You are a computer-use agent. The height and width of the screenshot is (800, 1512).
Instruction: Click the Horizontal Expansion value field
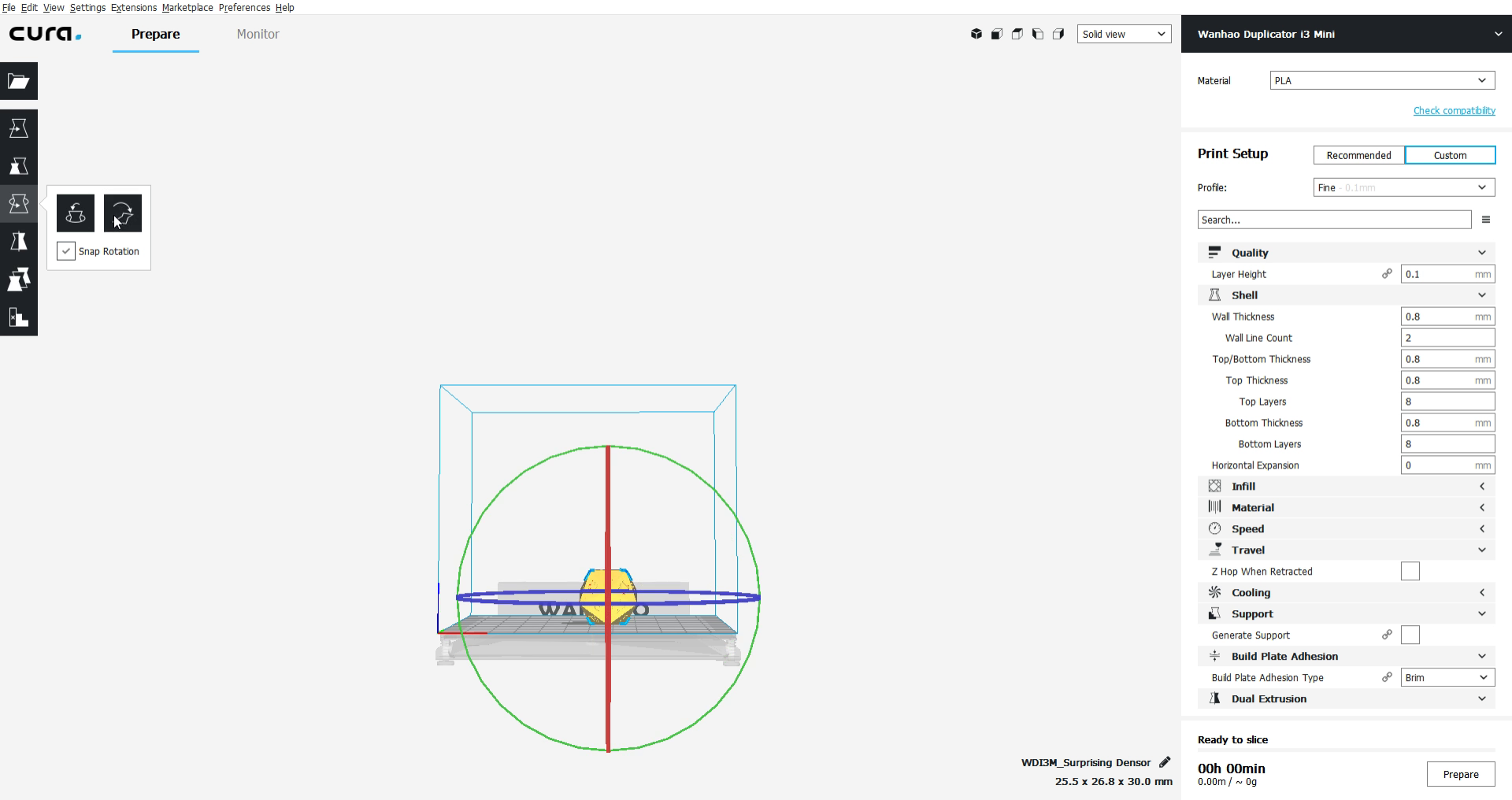pyautogui.click(x=1447, y=465)
